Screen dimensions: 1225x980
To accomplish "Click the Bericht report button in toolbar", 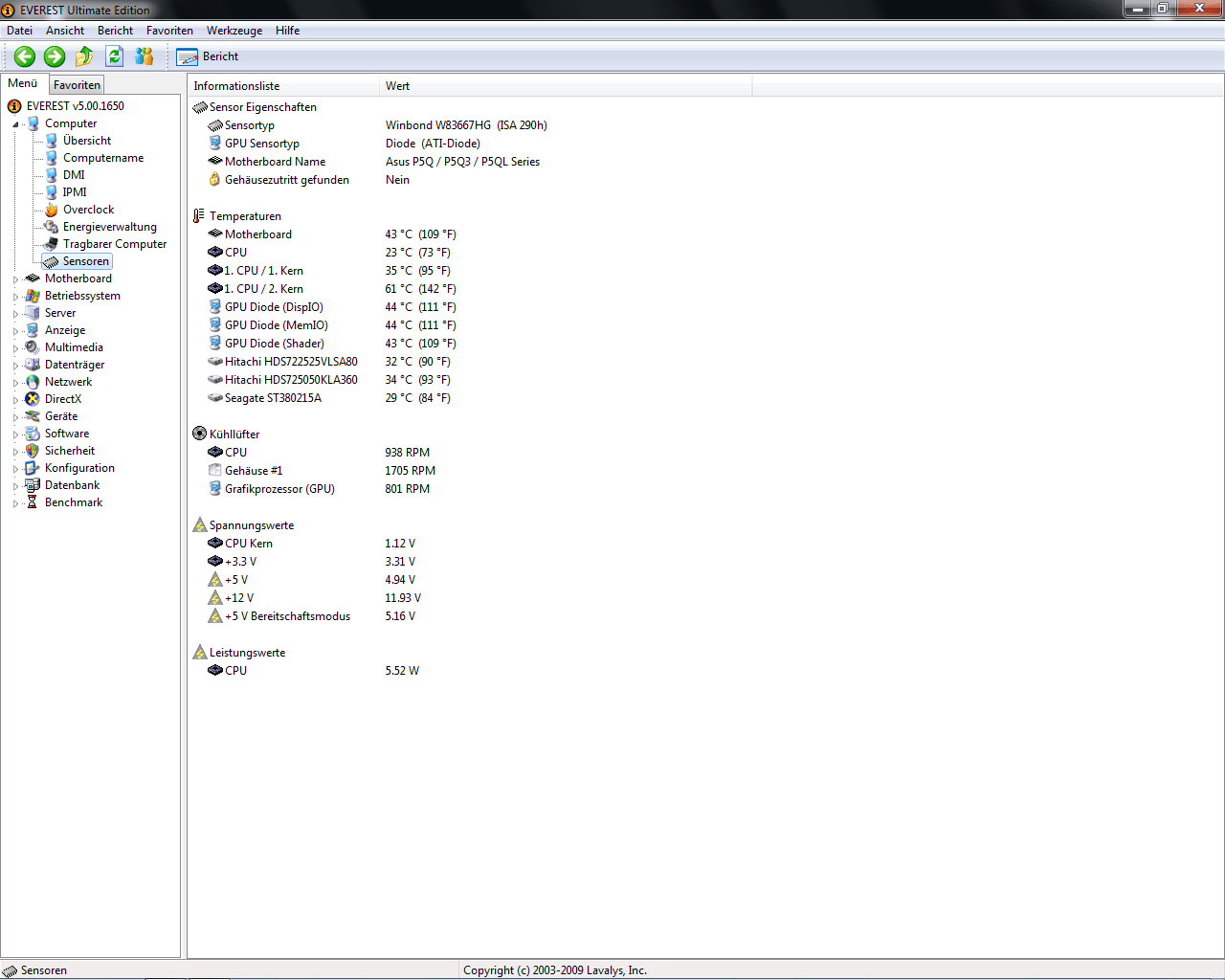I will [208, 56].
